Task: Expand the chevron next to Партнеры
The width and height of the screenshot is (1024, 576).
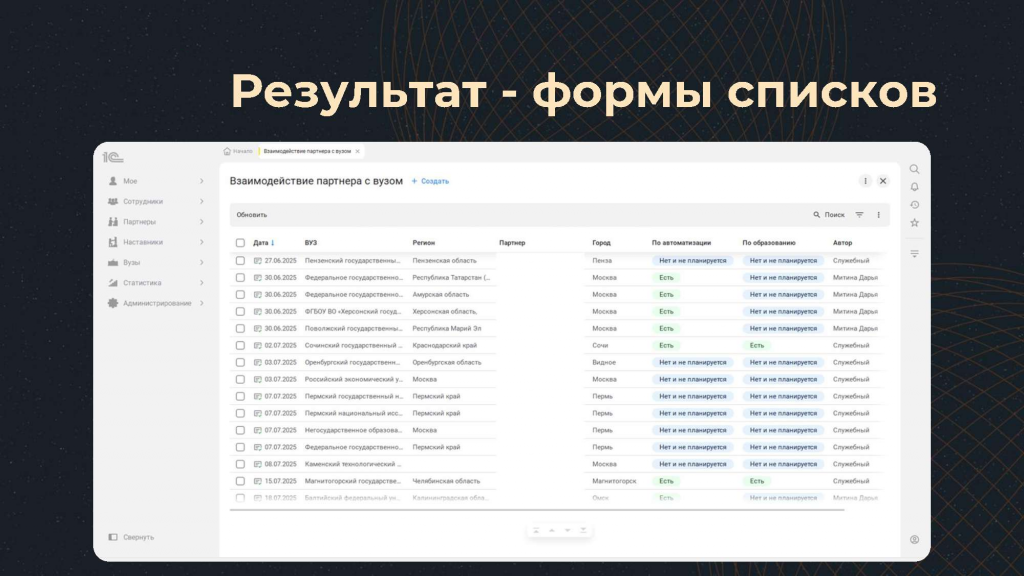Action: click(x=201, y=221)
